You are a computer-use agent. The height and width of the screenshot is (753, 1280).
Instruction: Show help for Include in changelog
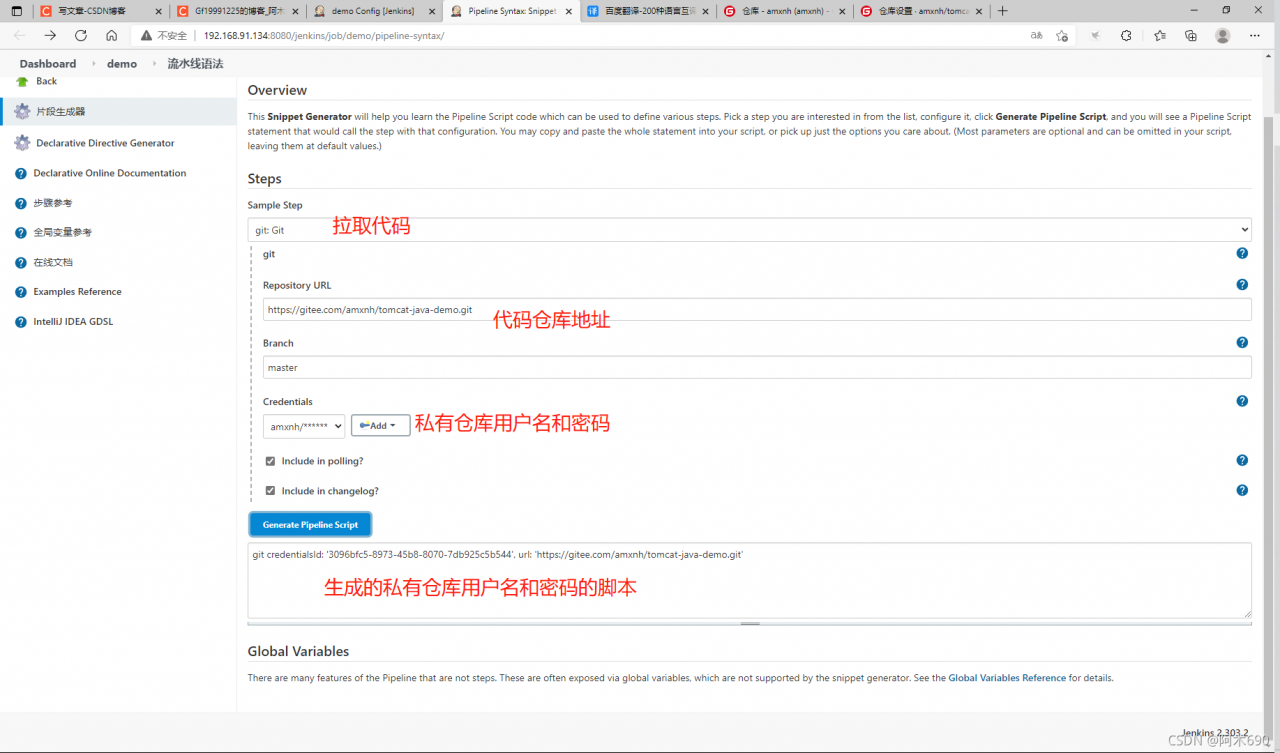[1242, 491]
